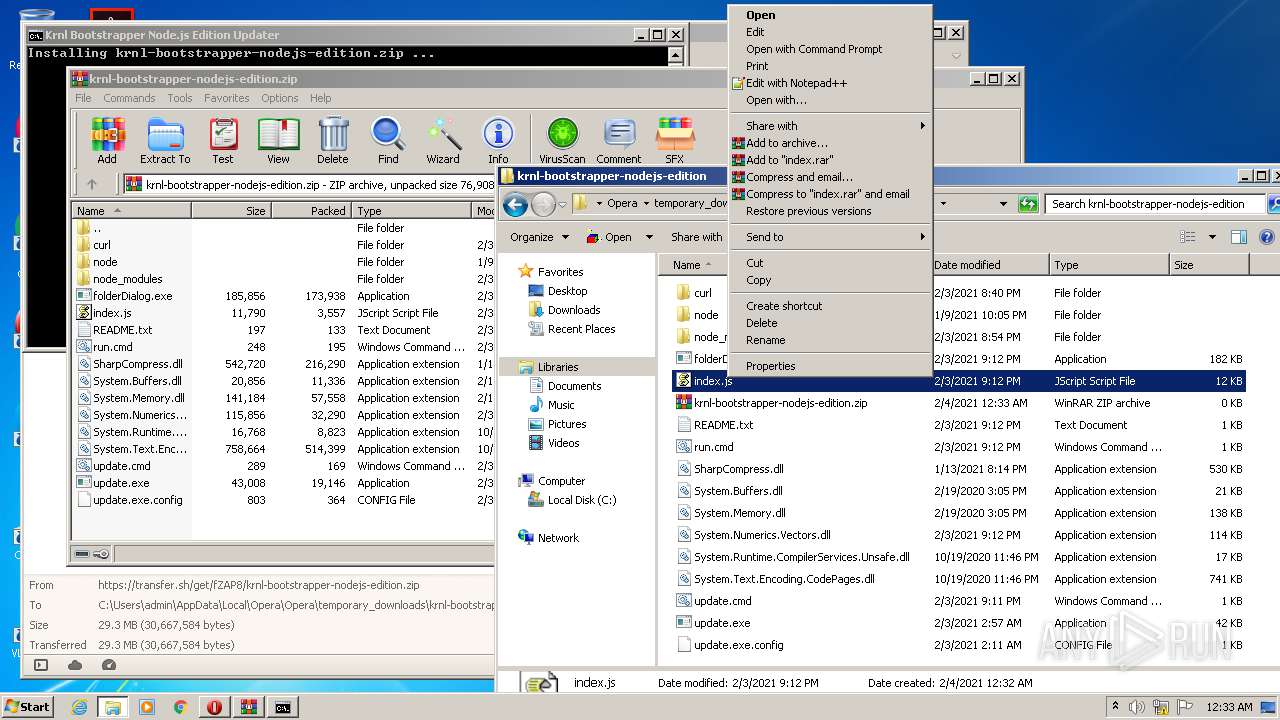The width and height of the screenshot is (1280, 720).
Task: Click the Extract To toolbar icon
Action: pos(165,140)
